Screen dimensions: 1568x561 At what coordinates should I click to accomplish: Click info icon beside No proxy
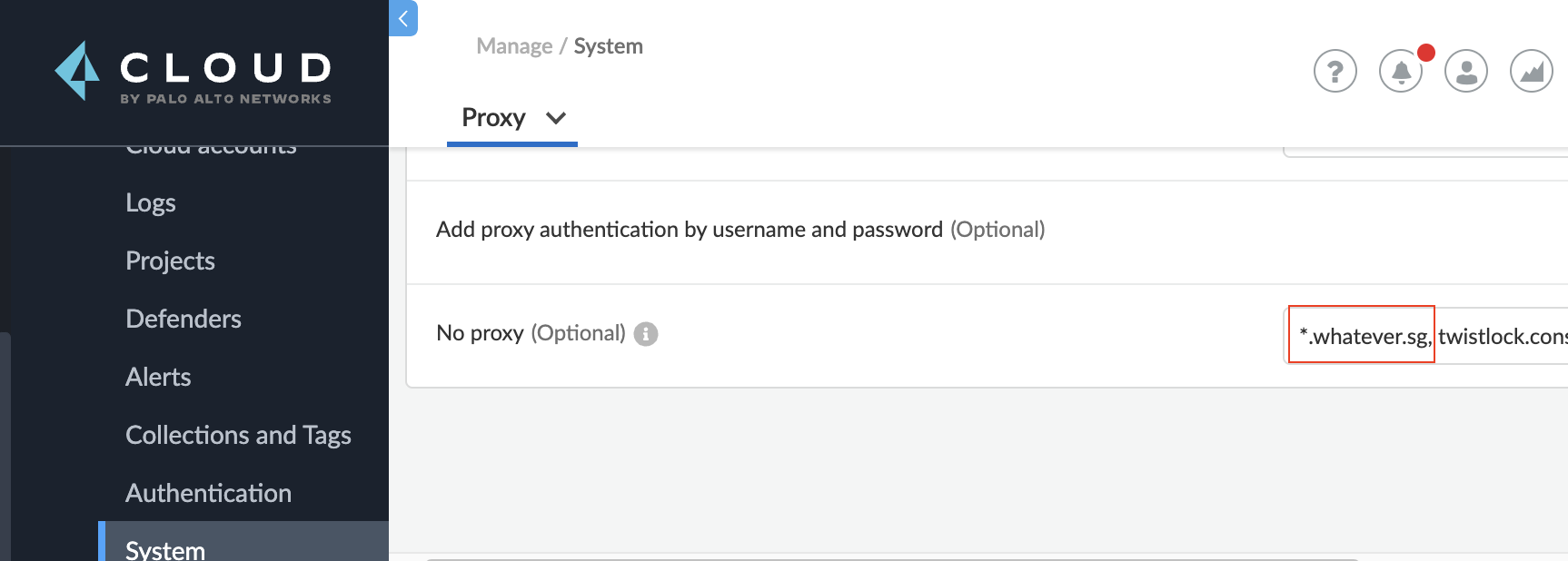tap(646, 334)
